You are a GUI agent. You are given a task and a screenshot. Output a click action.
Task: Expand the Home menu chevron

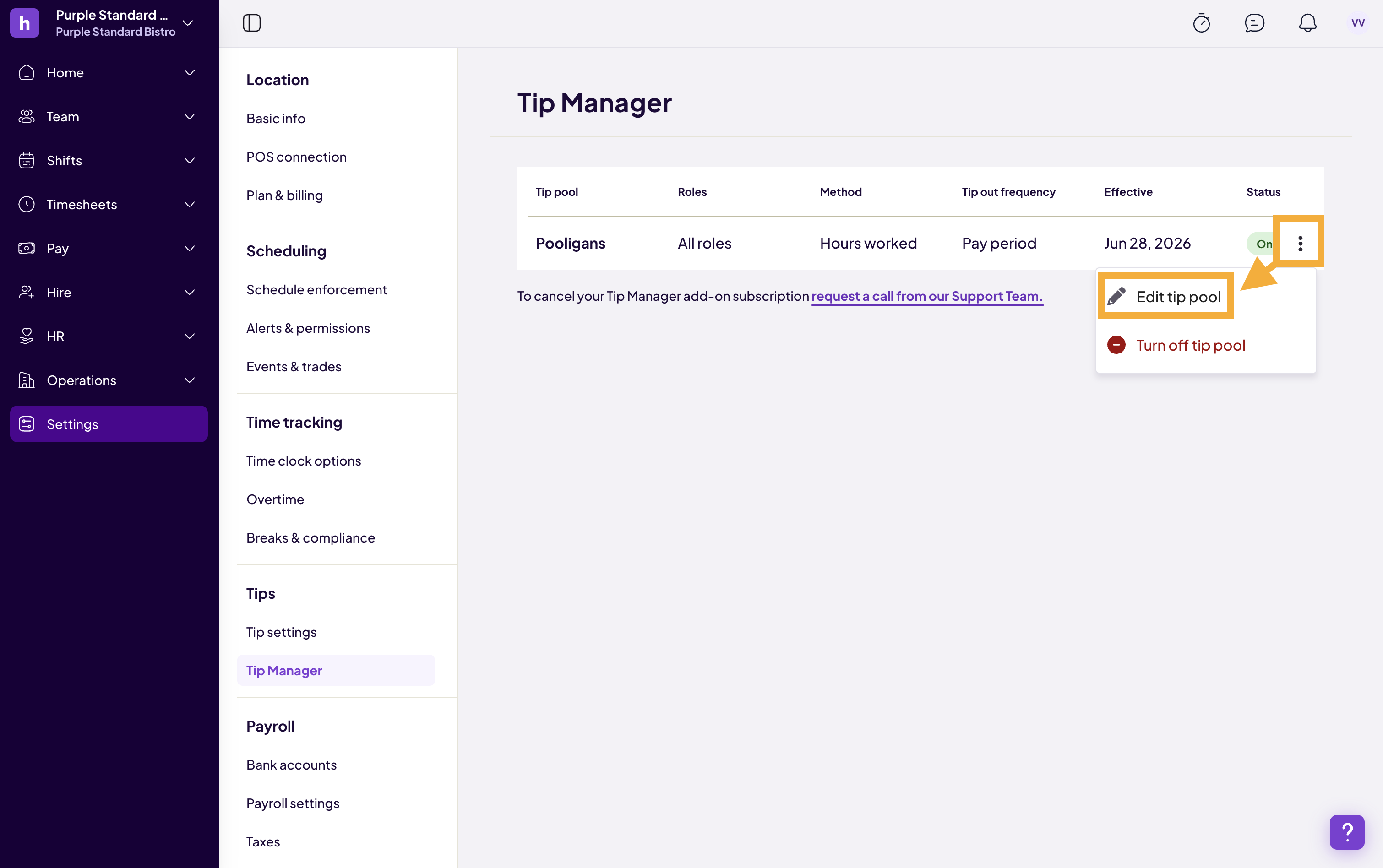click(x=190, y=72)
